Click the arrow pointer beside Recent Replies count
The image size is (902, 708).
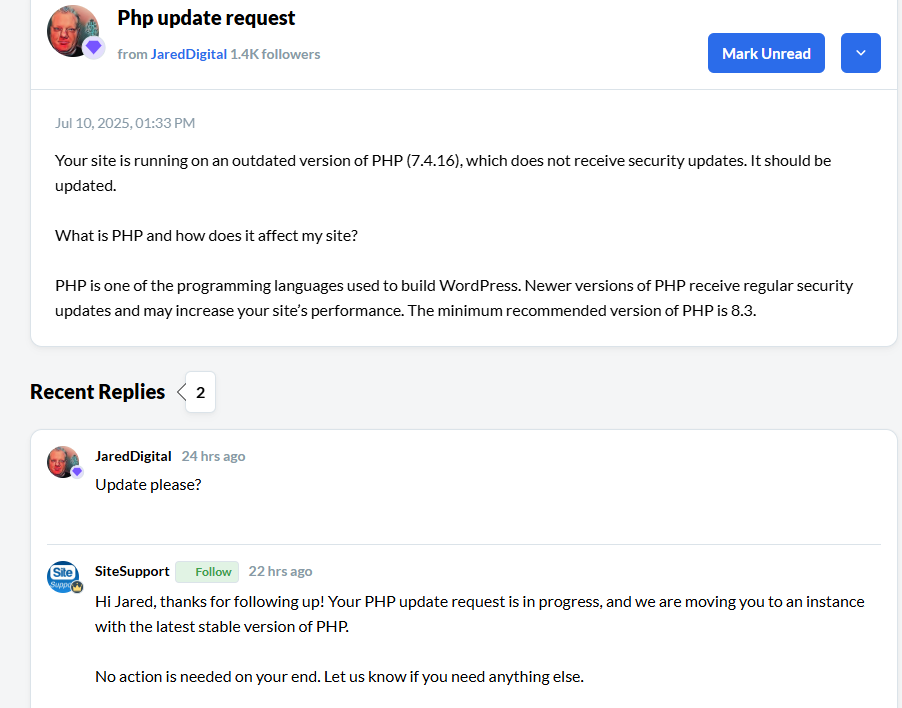181,392
